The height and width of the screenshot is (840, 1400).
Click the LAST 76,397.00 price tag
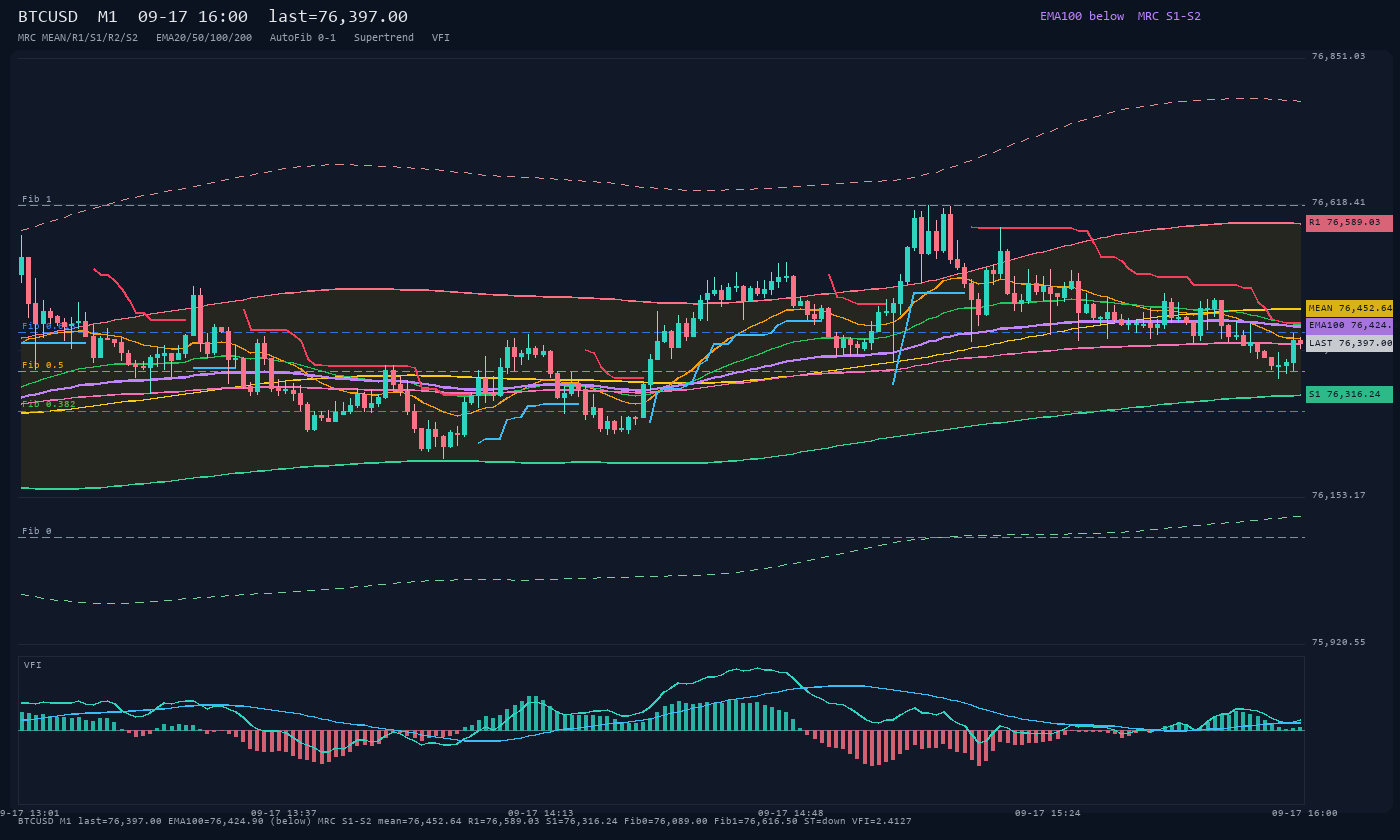click(1349, 343)
